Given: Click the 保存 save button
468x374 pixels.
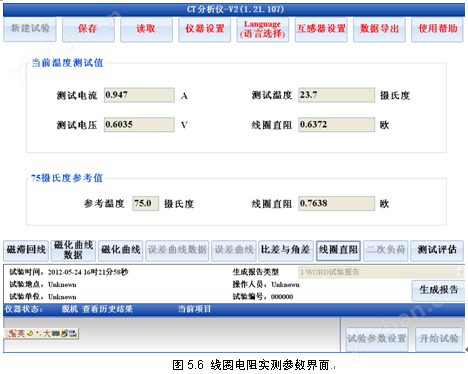Looking at the screenshot, I should pos(88,29).
